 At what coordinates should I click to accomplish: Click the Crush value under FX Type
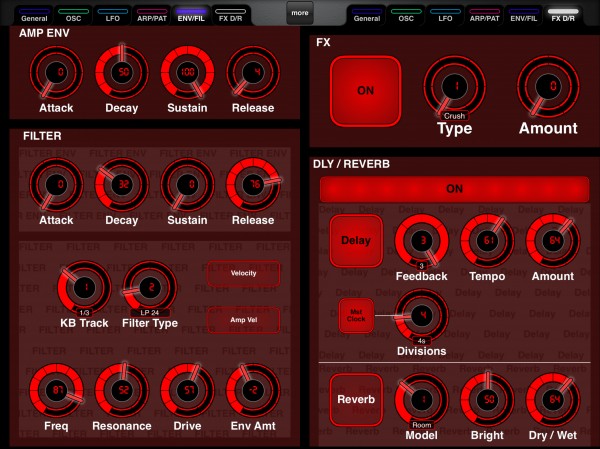(455, 116)
